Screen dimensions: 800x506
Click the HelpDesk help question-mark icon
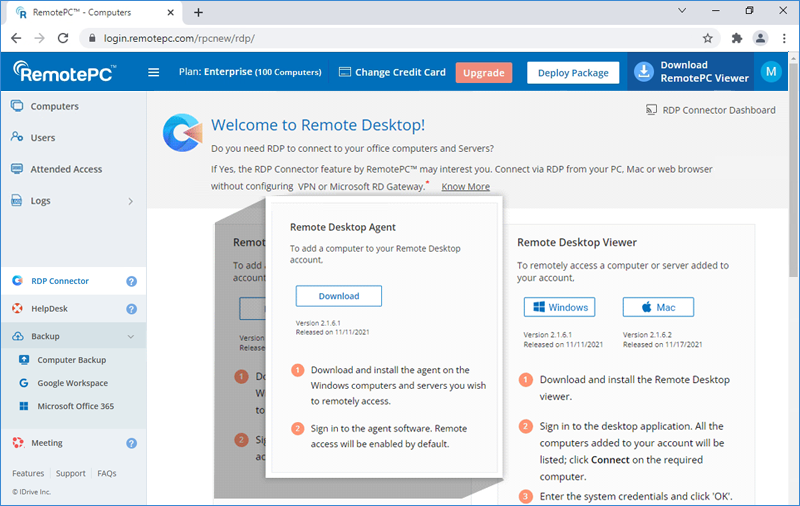(131, 309)
